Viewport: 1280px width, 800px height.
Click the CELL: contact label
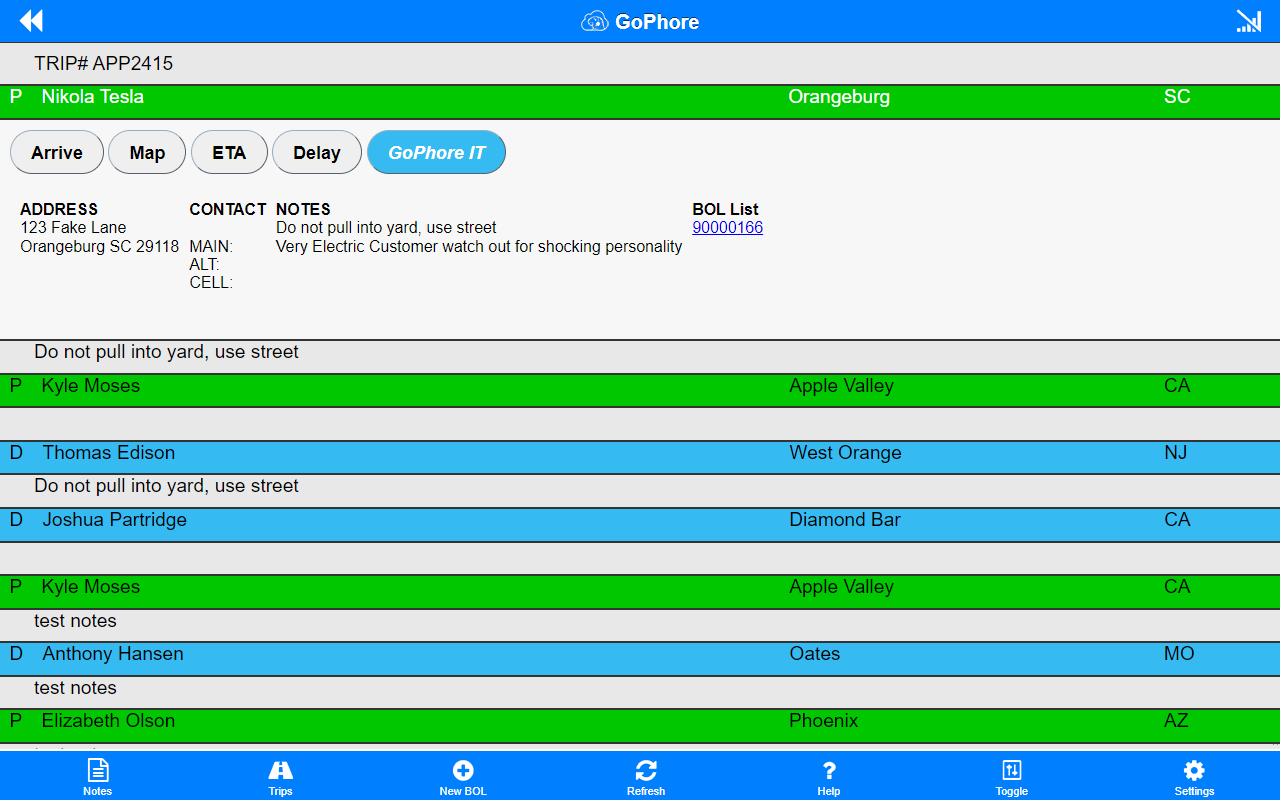click(x=211, y=283)
